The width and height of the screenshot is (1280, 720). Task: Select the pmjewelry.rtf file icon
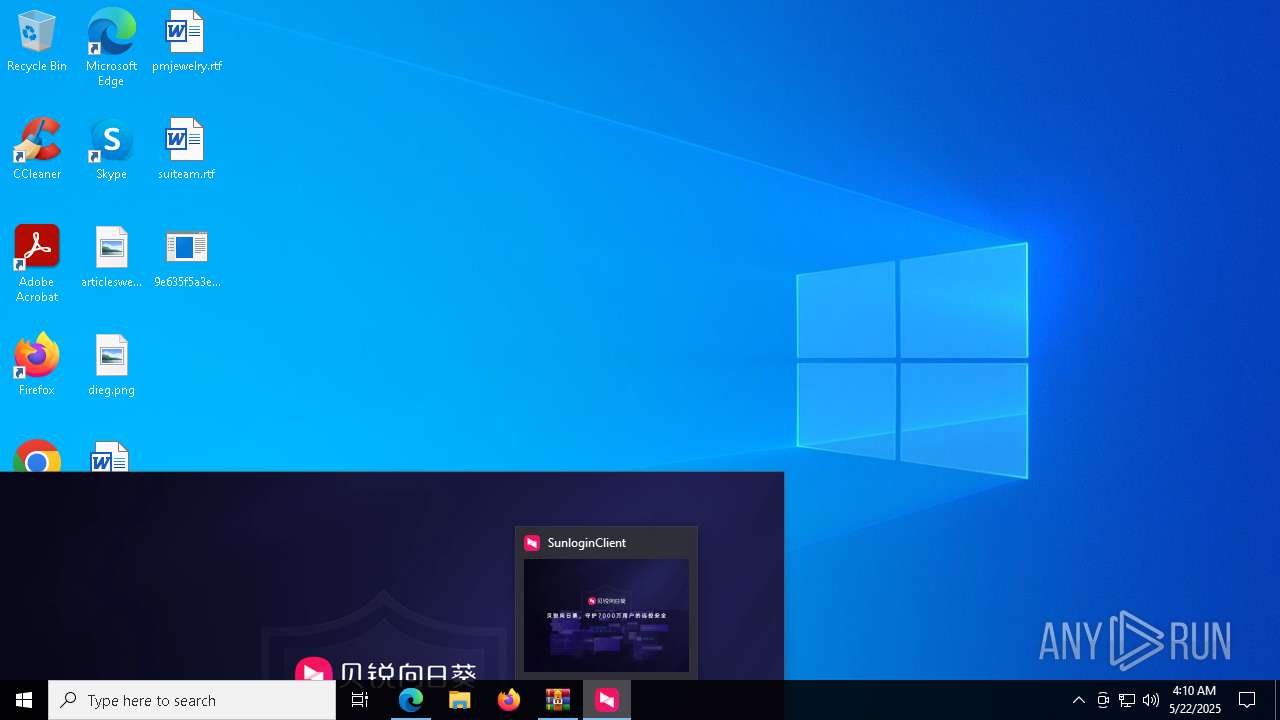pos(186,42)
